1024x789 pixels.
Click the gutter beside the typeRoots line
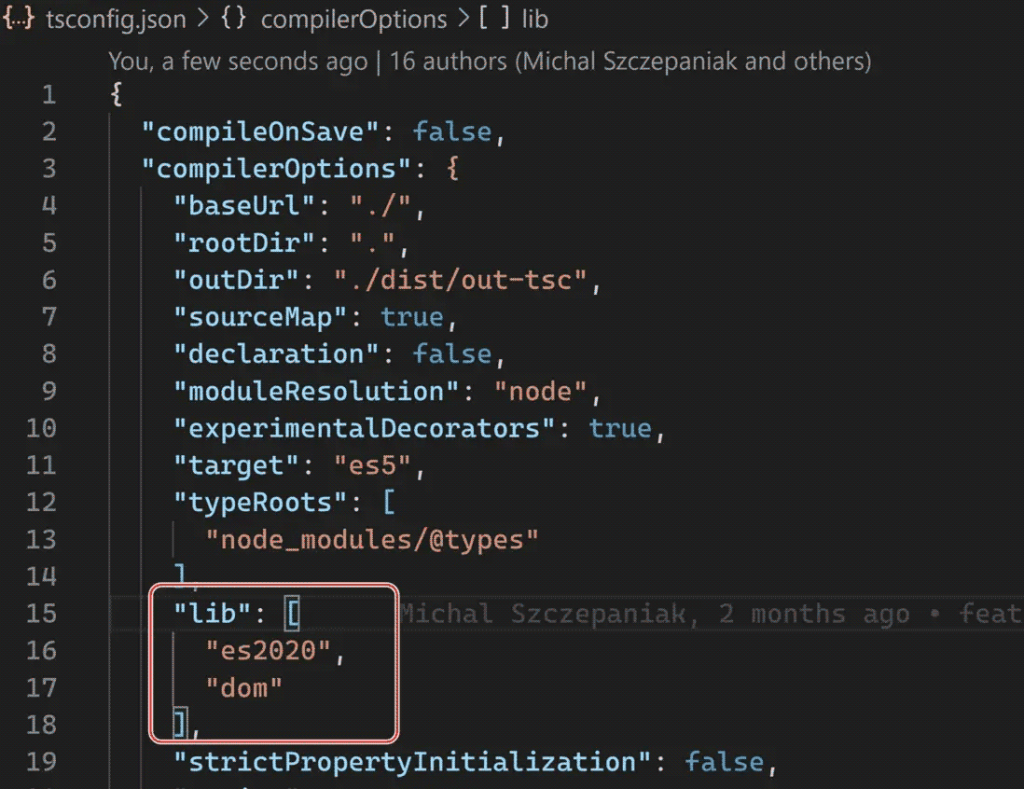41,502
